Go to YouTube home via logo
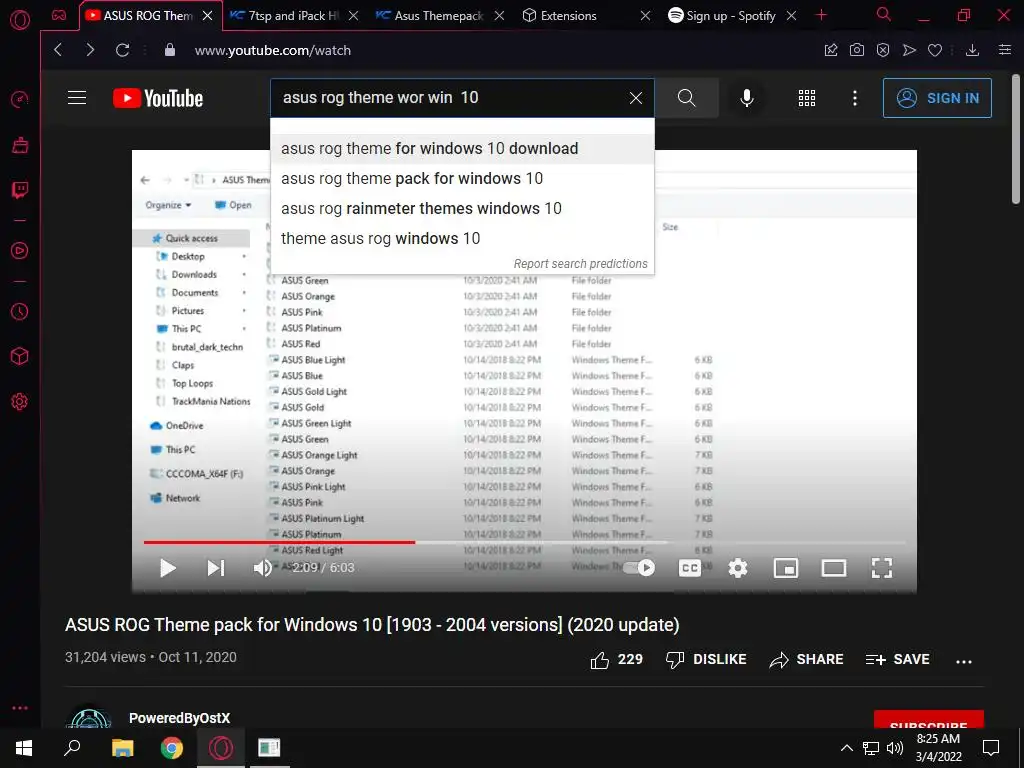The height and width of the screenshot is (768, 1024). point(158,98)
